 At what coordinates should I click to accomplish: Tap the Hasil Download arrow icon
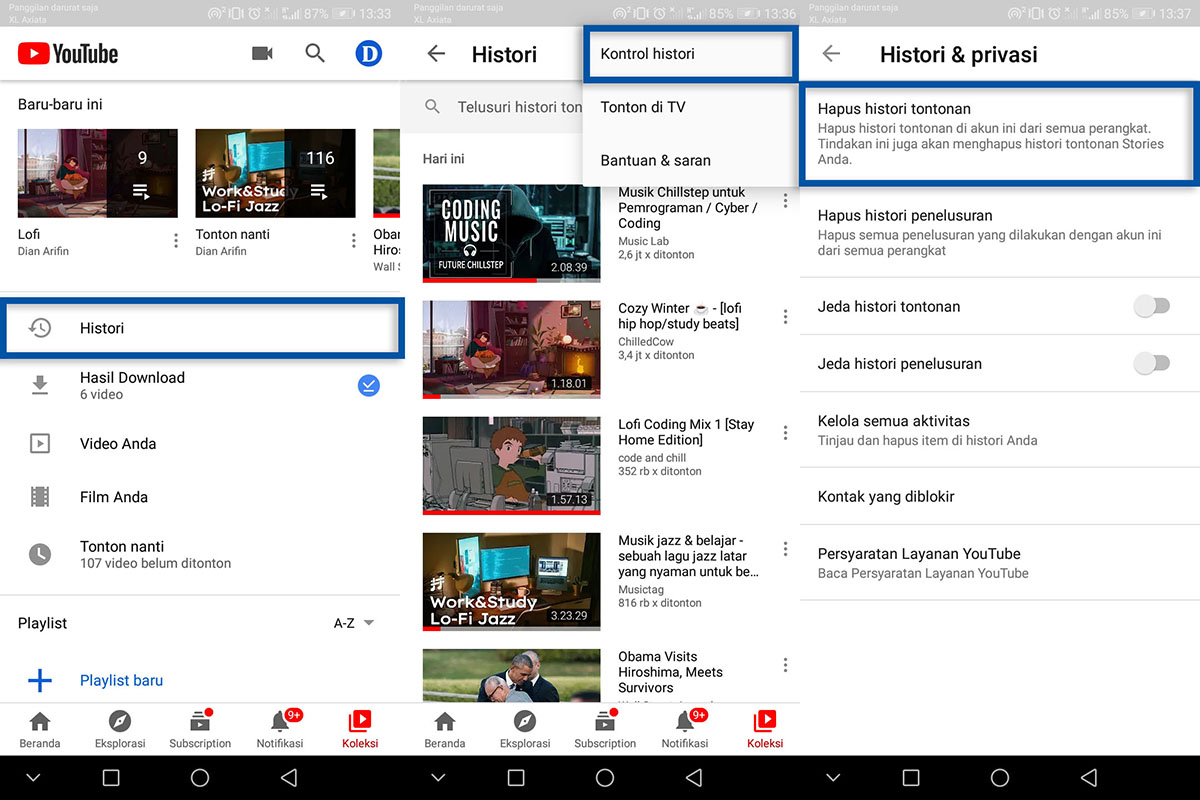40,385
